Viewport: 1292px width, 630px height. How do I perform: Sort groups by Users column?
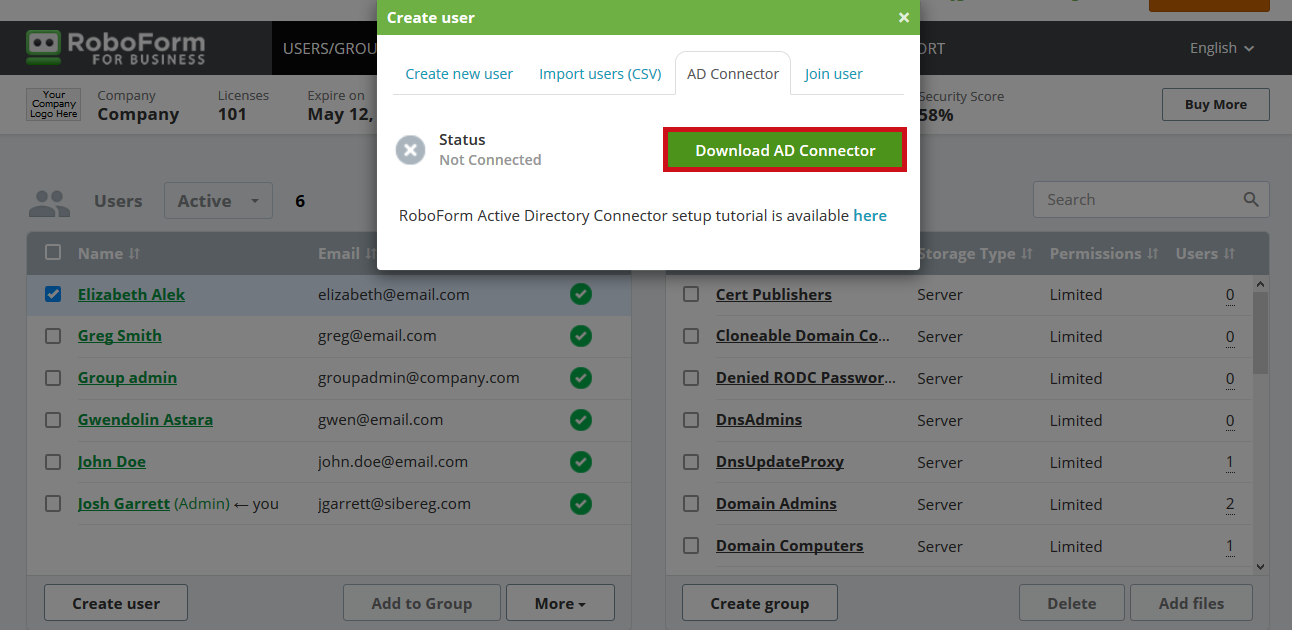tap(1205, 254)
